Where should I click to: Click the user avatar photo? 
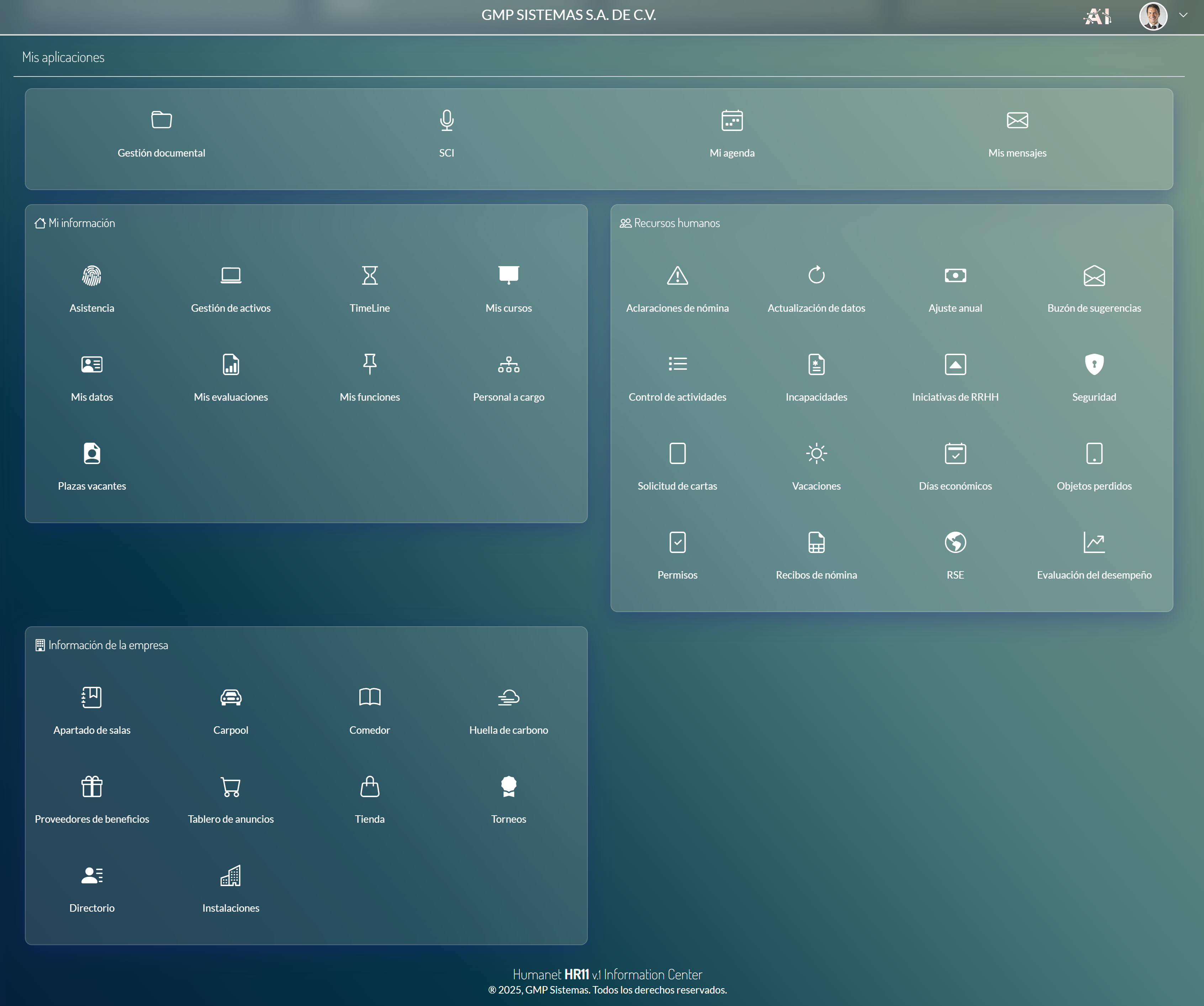pyautogui.click(x=1153, y=16)
